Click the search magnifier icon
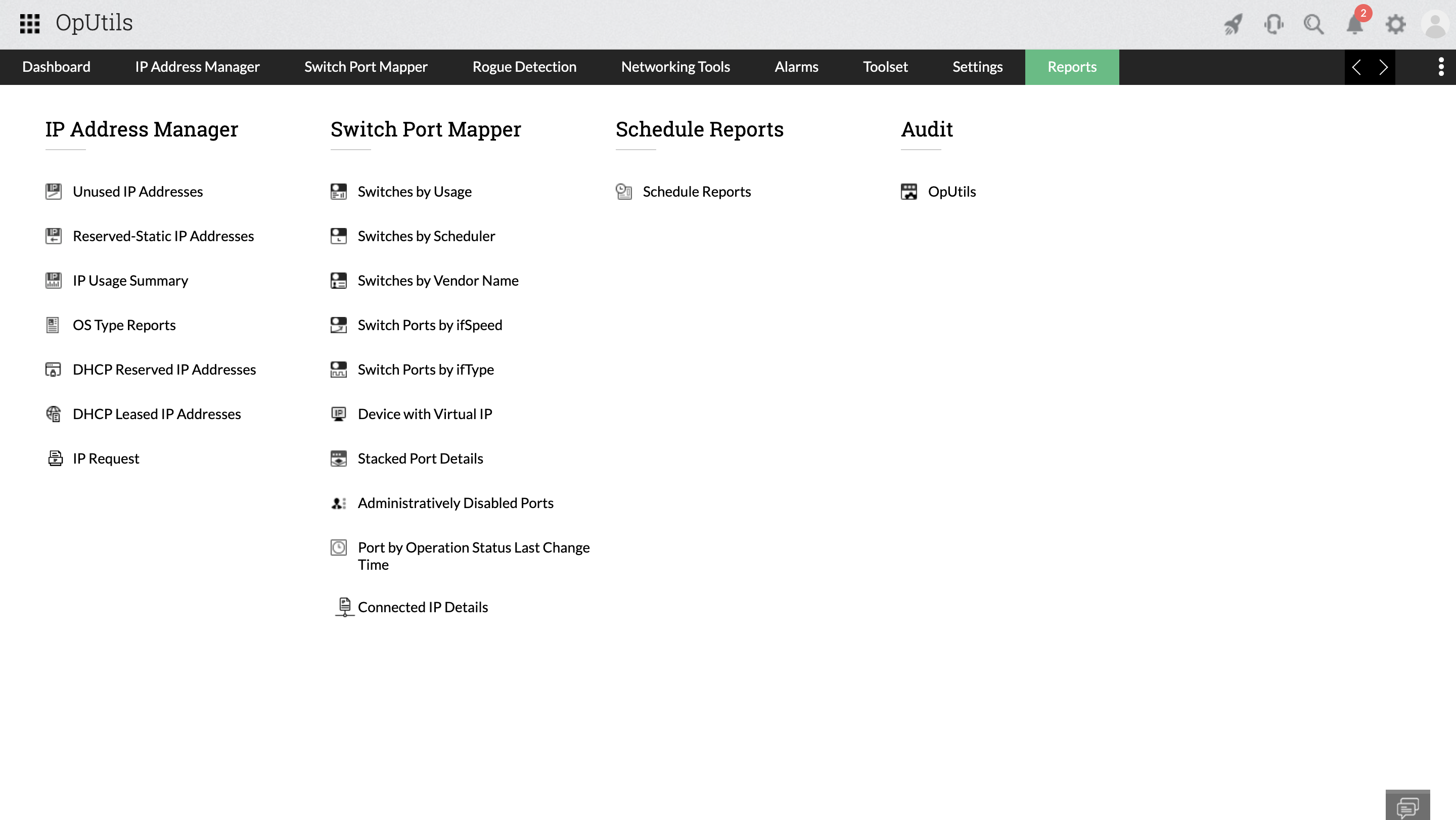1456x820 pixels. 1314,23
